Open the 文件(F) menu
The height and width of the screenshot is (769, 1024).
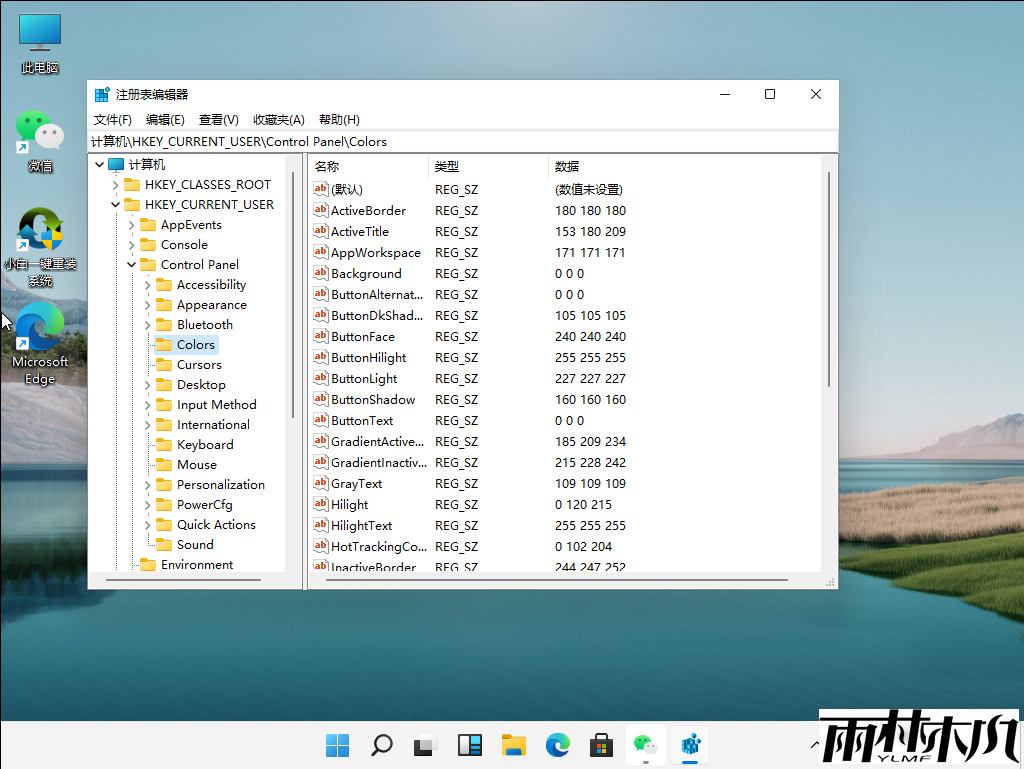tap(113, 120)
